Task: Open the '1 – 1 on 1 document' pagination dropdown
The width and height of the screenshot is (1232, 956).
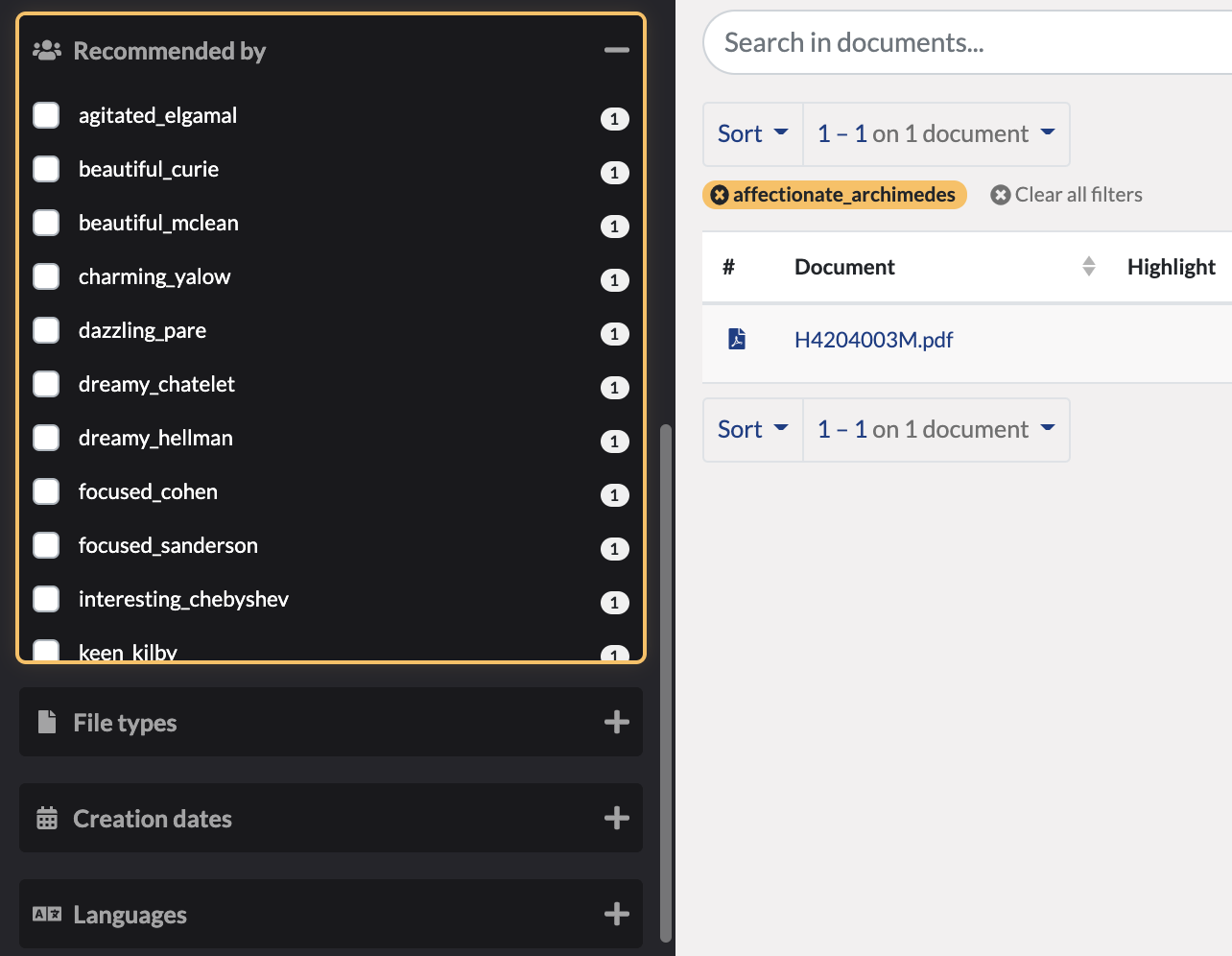Action: (x=936, y=133)
